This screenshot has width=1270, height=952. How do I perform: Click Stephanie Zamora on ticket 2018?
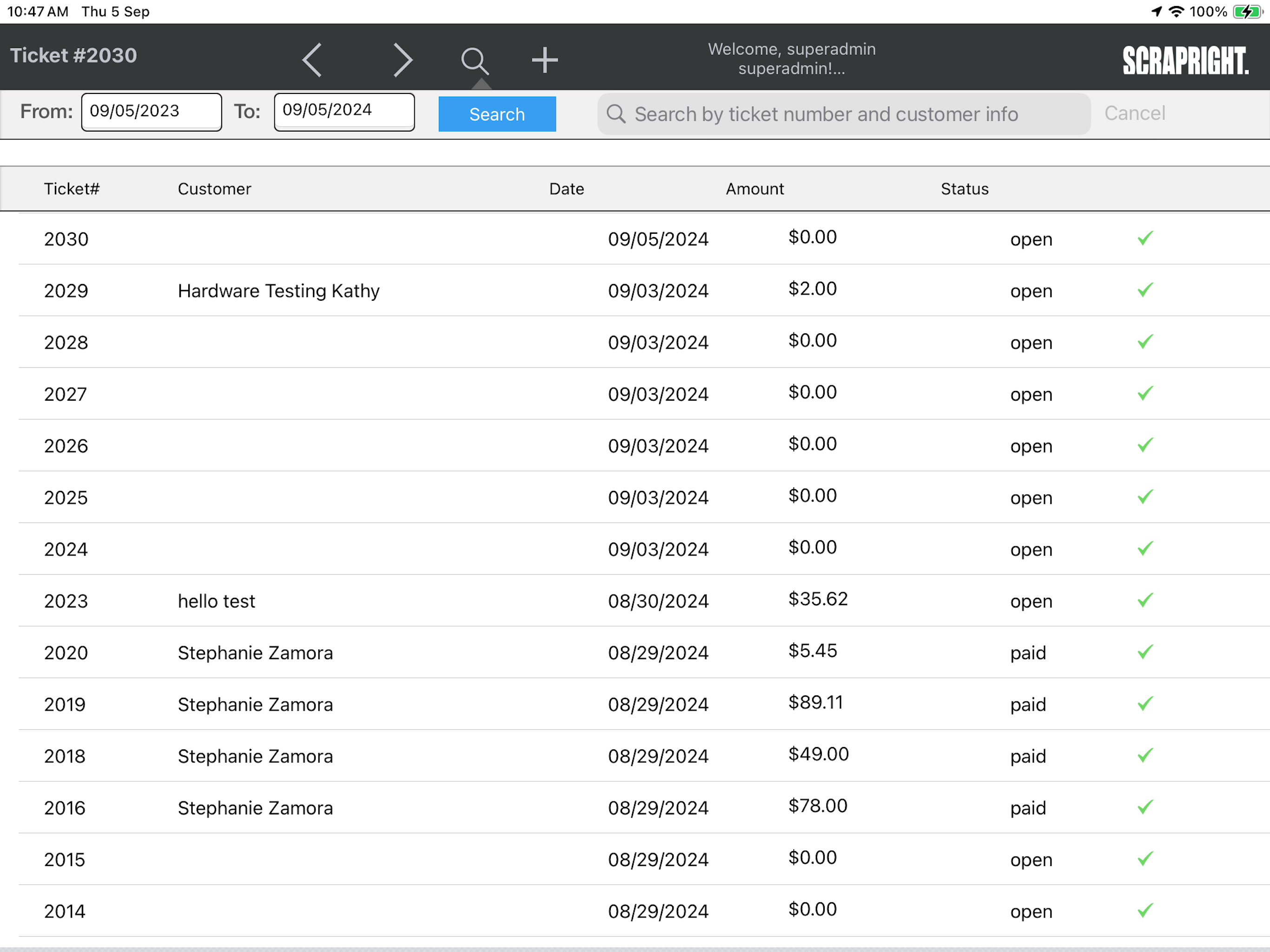(255, 756)
